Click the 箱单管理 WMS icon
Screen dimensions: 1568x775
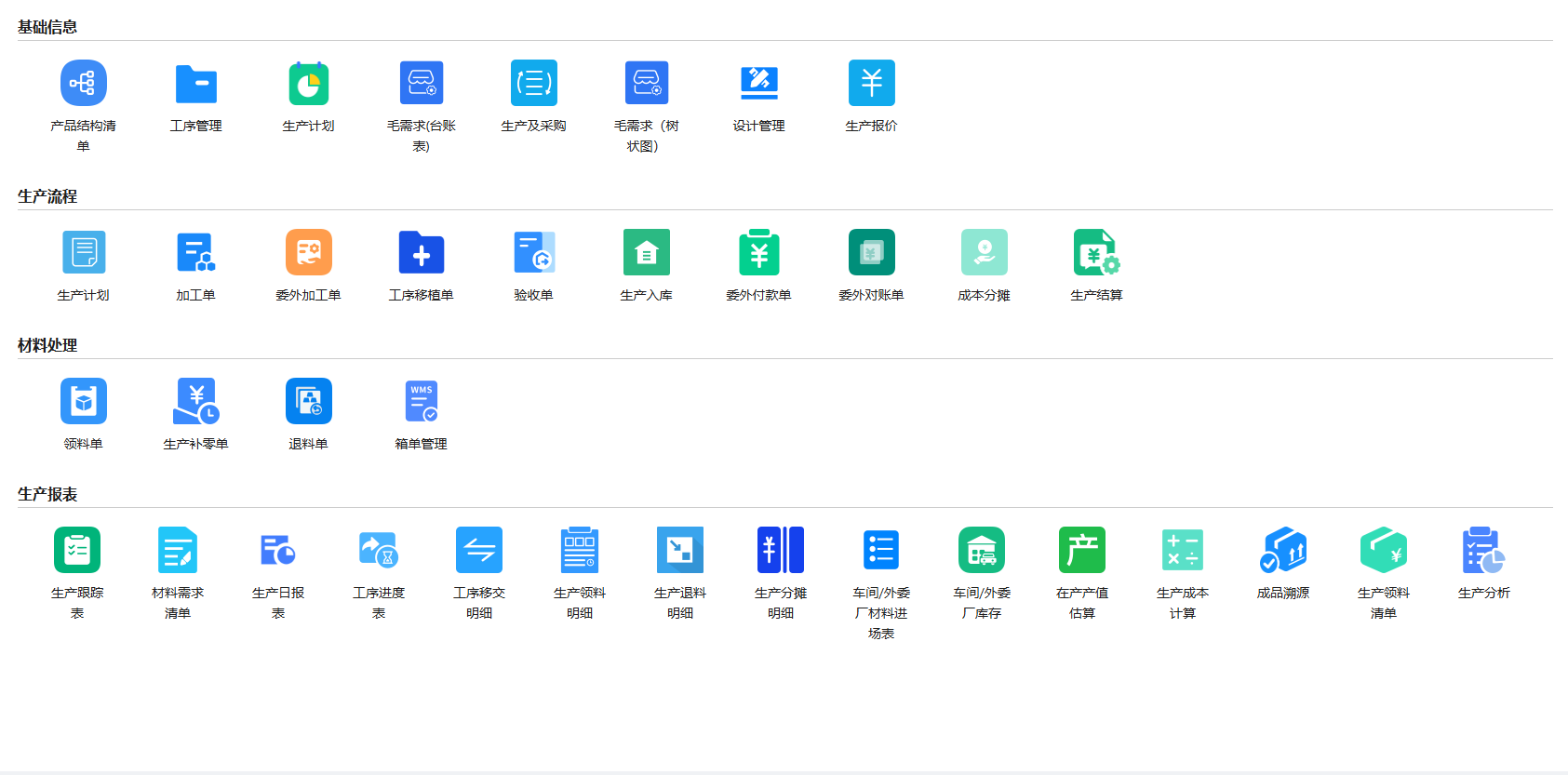point(422,402)
